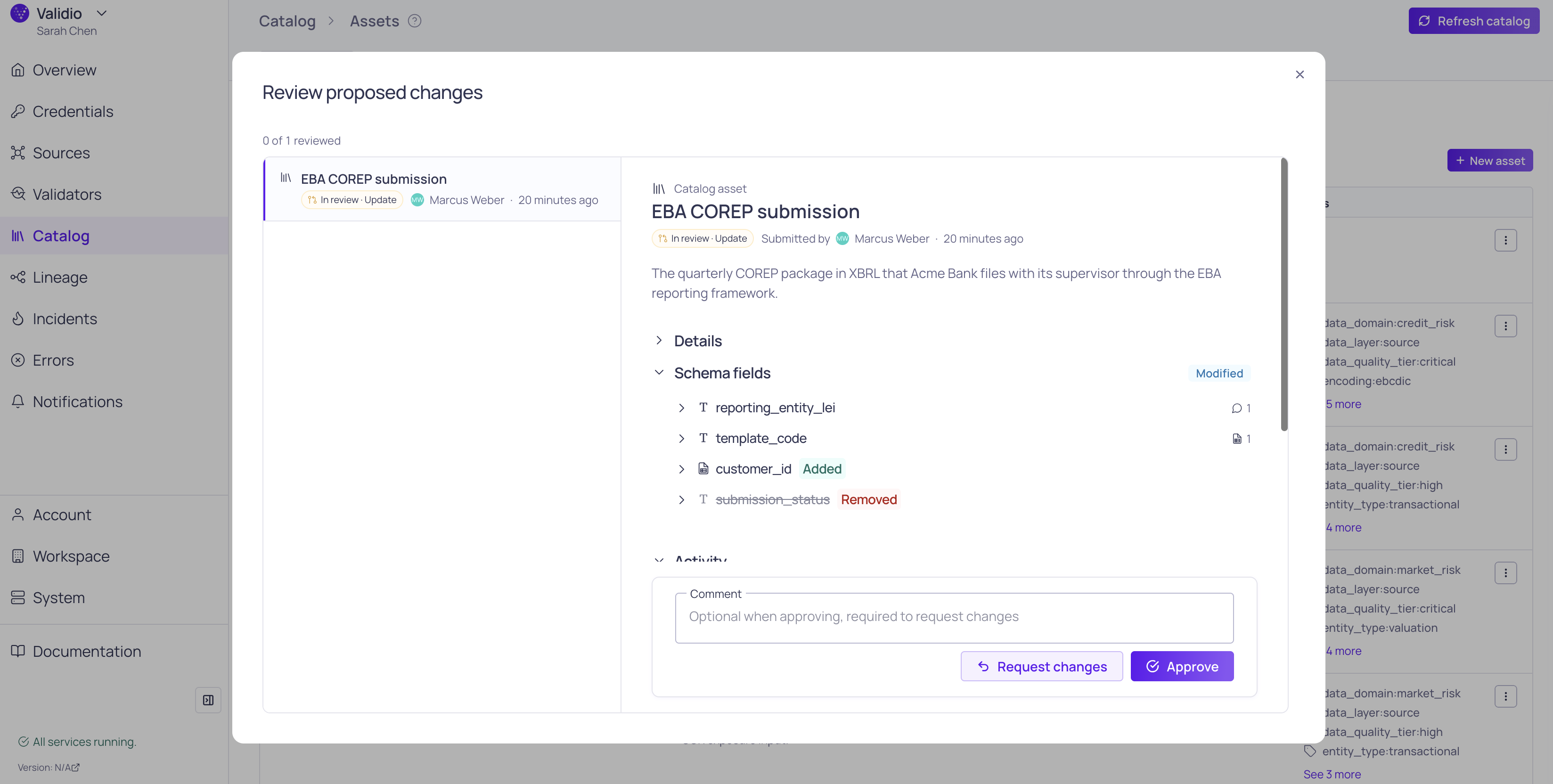The width and height of the screenshot is (1553, 784).
Task: Click the Incidents flame icon
Action: coord(18,319)
